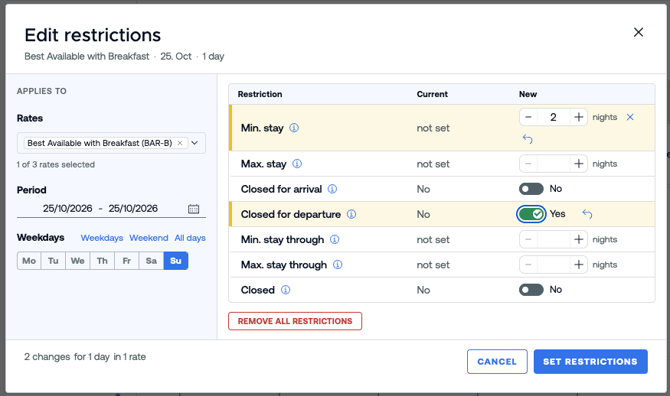This screenshot has width=670, height=396.
Task: Open info tooltip for Min. stay through
Action: pos(335,239)
